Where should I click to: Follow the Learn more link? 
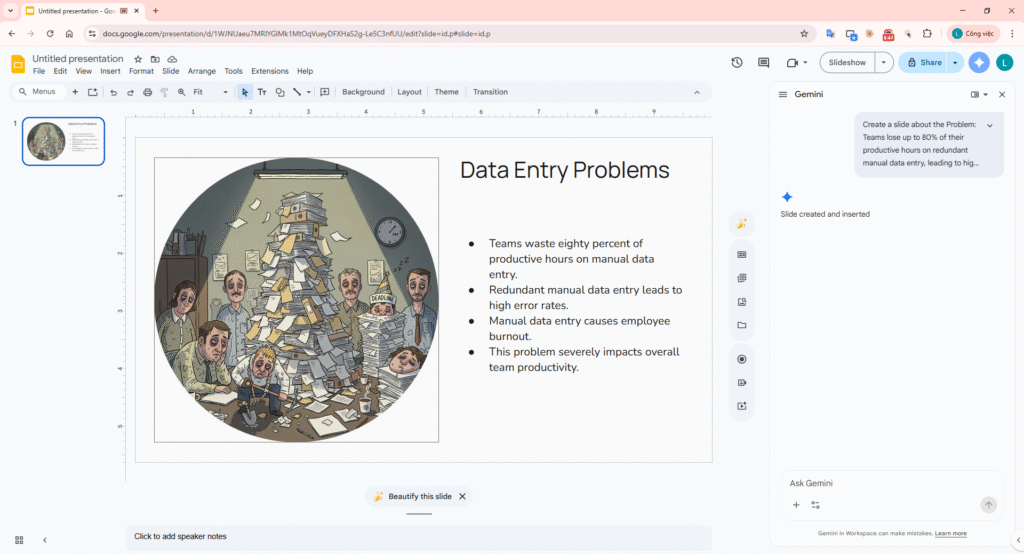[x=950, y=533]
